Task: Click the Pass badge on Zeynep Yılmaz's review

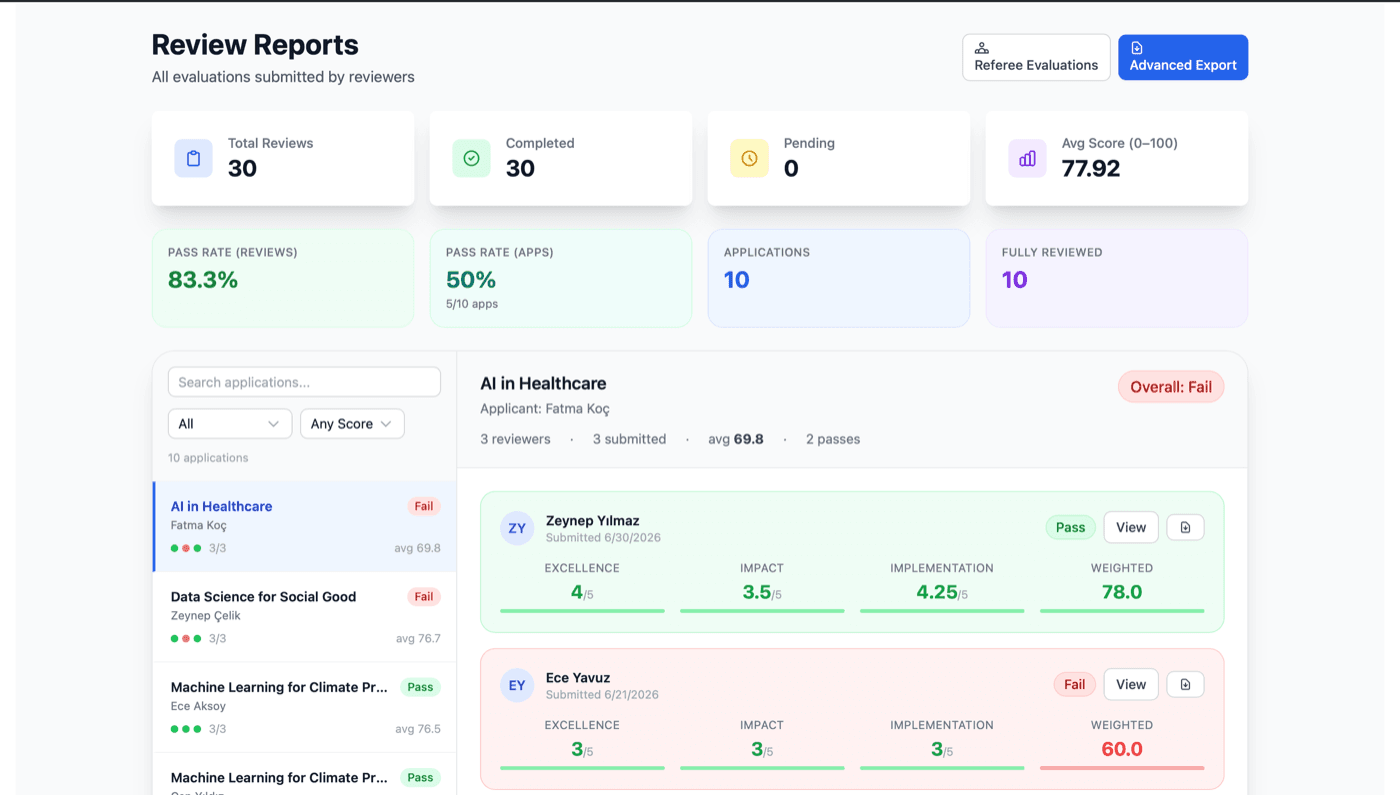Action: (1071, 527)
